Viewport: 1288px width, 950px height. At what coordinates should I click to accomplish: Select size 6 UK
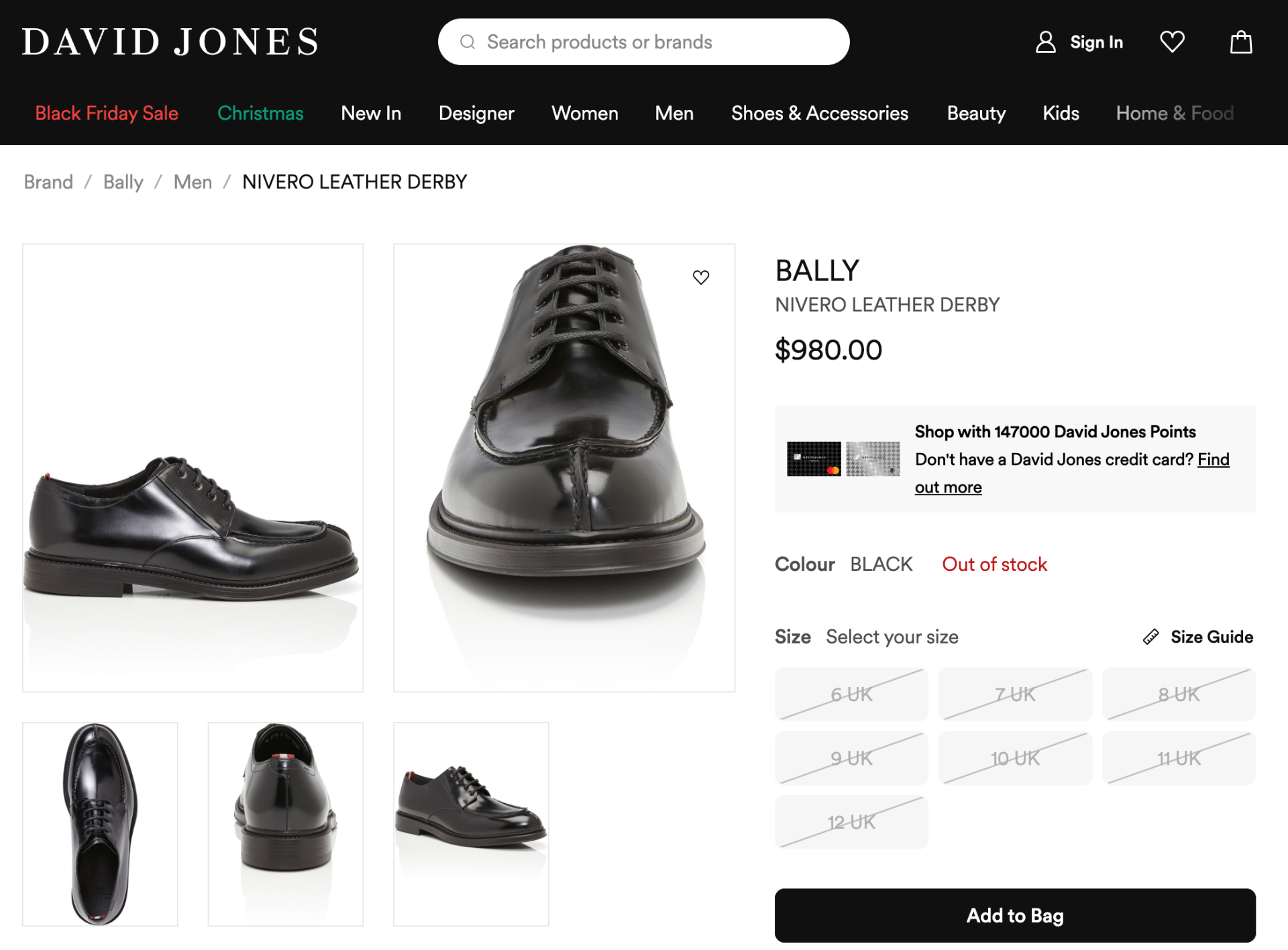coord(851,694)
